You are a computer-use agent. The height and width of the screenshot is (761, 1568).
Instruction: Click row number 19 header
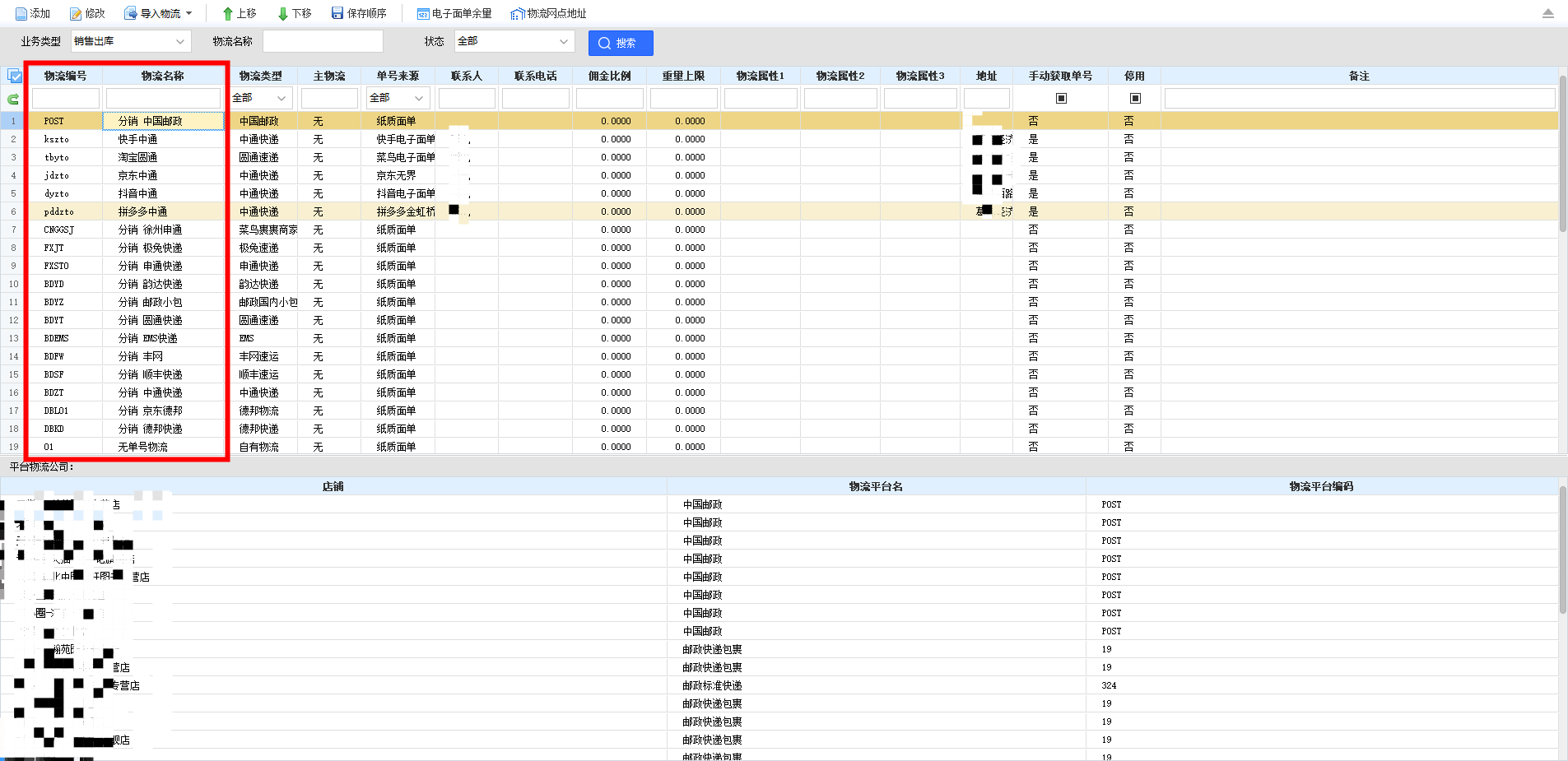pos(13,447)
